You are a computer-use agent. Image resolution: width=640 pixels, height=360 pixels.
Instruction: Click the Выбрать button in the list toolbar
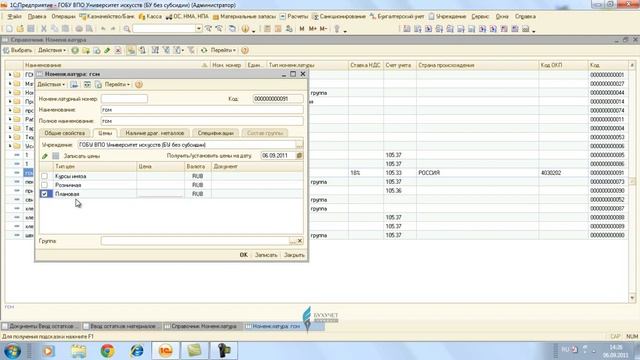click(x=18, y=51)
